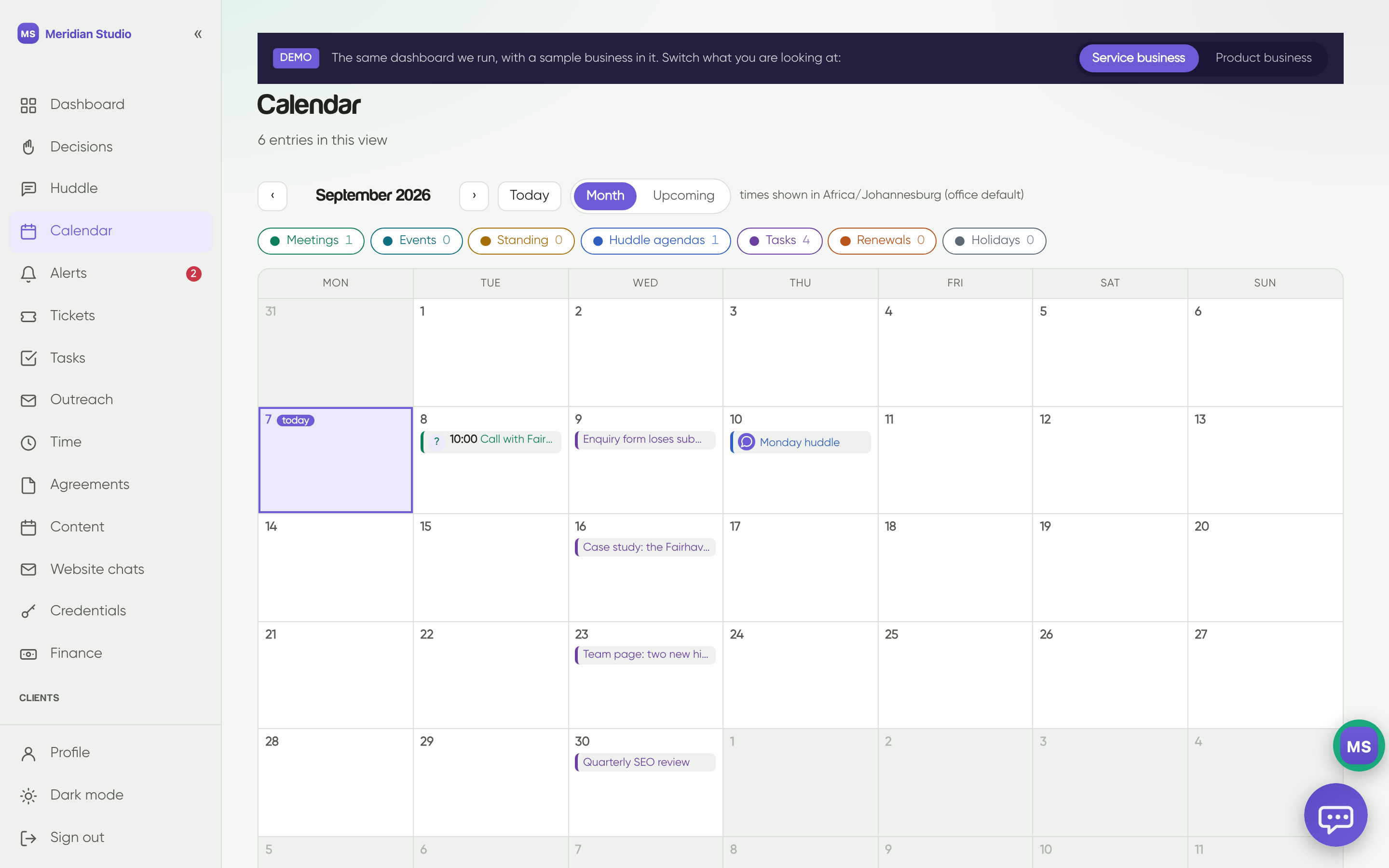Screen dimensions: 1389x868
Task: Click the Alerts bell icon
Action: [28, 274]
